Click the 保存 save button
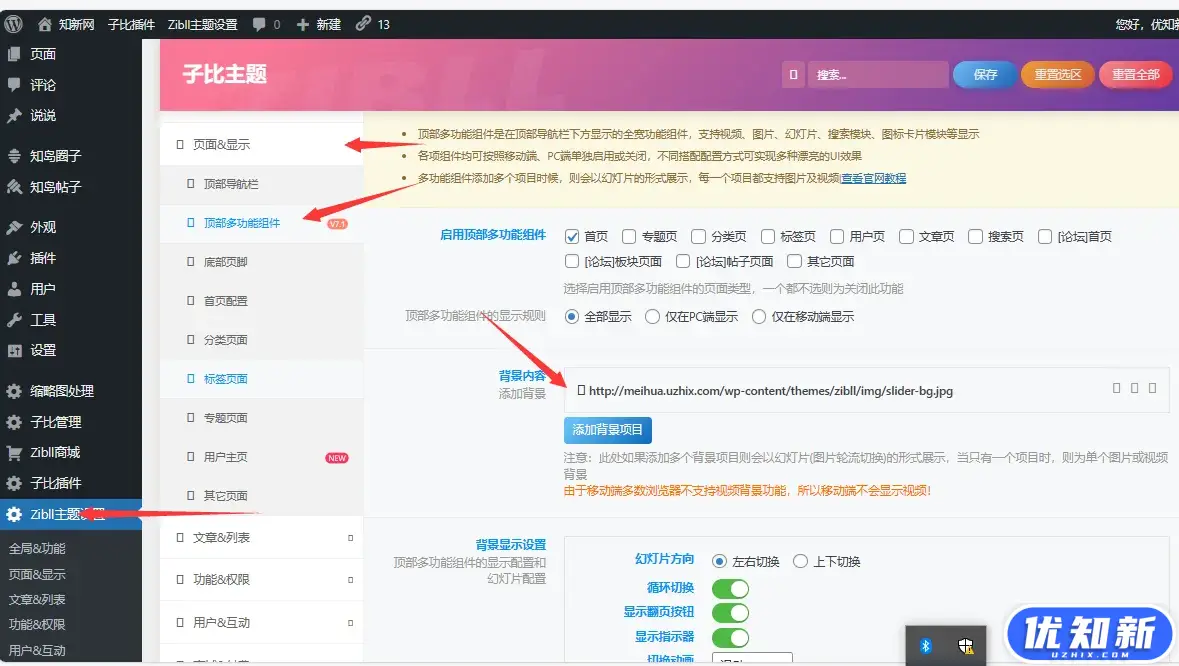Viewport: 1179px width, 666px height. click(985, 75)
